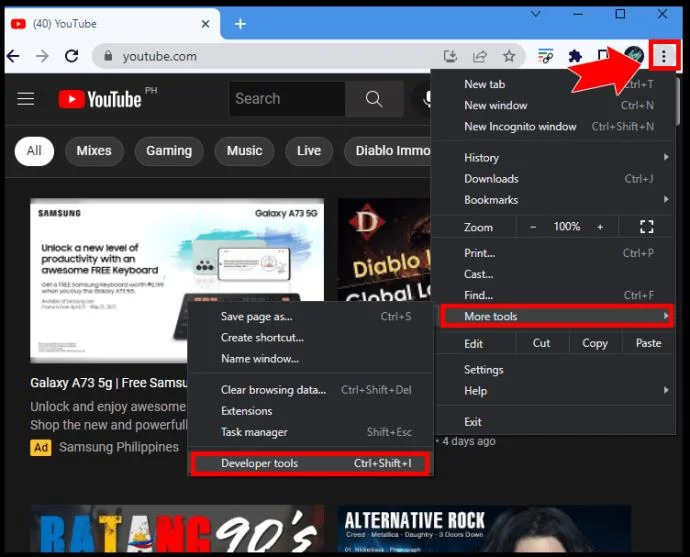Choose New Incognito window
Screen dimensions: 690x557
[x=554, y=126]
